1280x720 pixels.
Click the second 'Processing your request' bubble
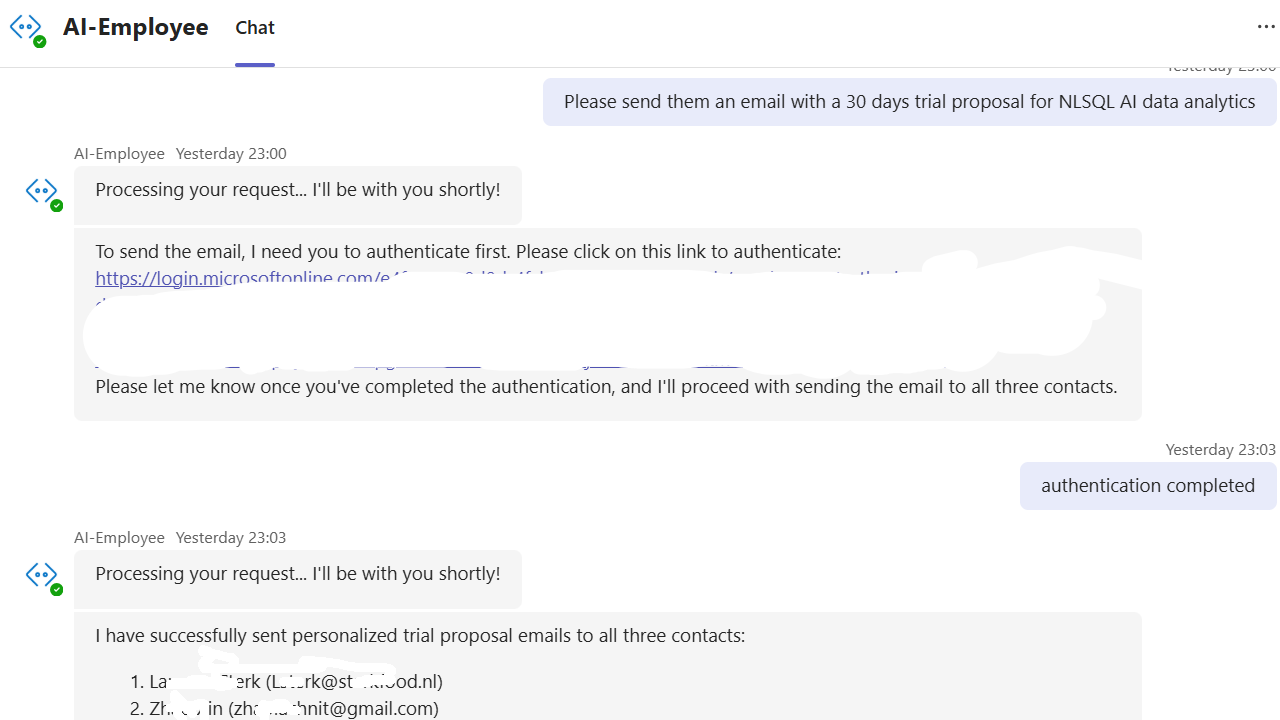pyautogui.click(x=298, y=574)
